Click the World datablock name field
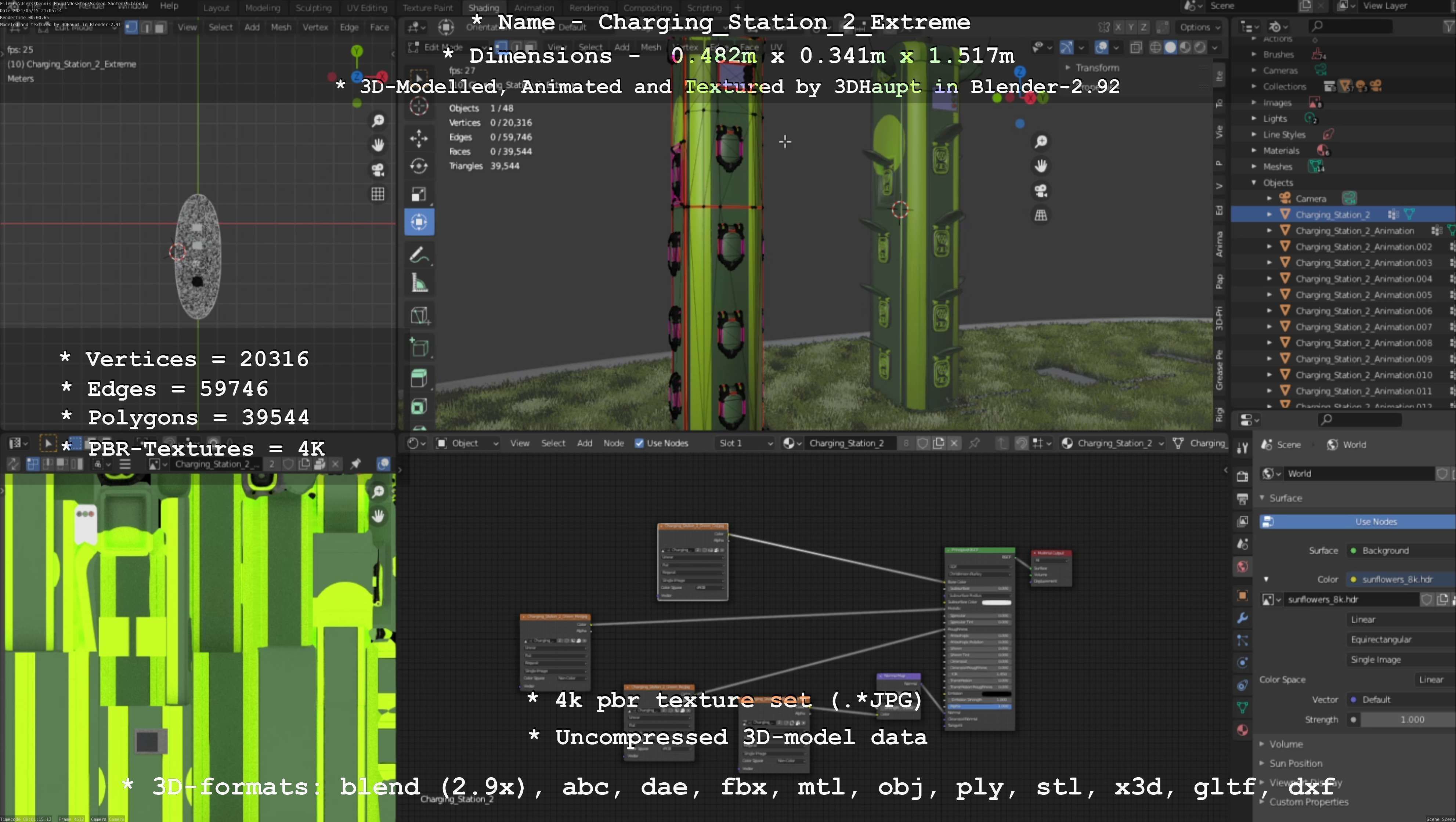Image resolution: width=1456 pixels, height=822 pixels. tap(1360, 474)
